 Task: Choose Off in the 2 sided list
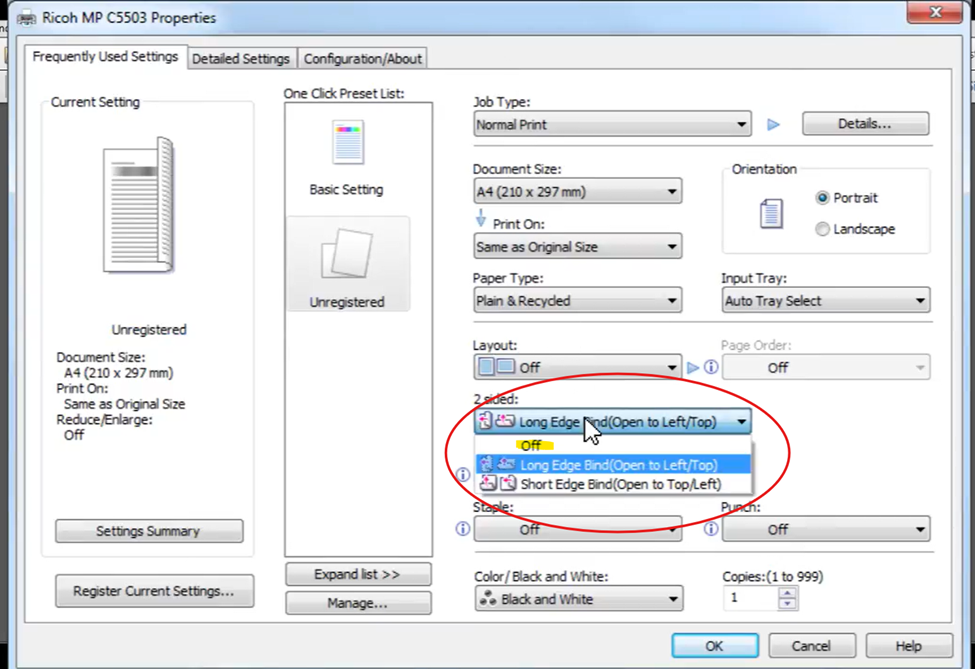[613, 445]
